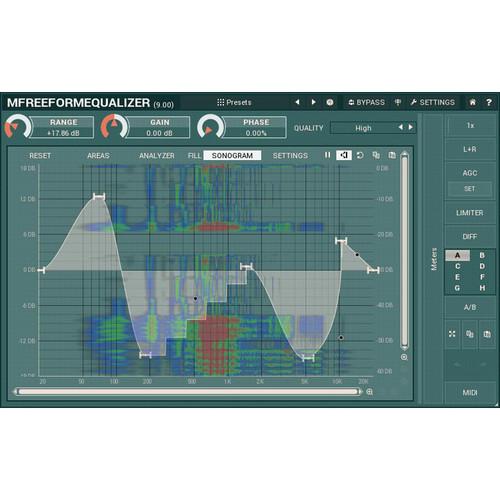The width and height of the screenshot is (500, 500).
Task: Click the undo/reset circular arrow icon
Action: coord(360,155)
